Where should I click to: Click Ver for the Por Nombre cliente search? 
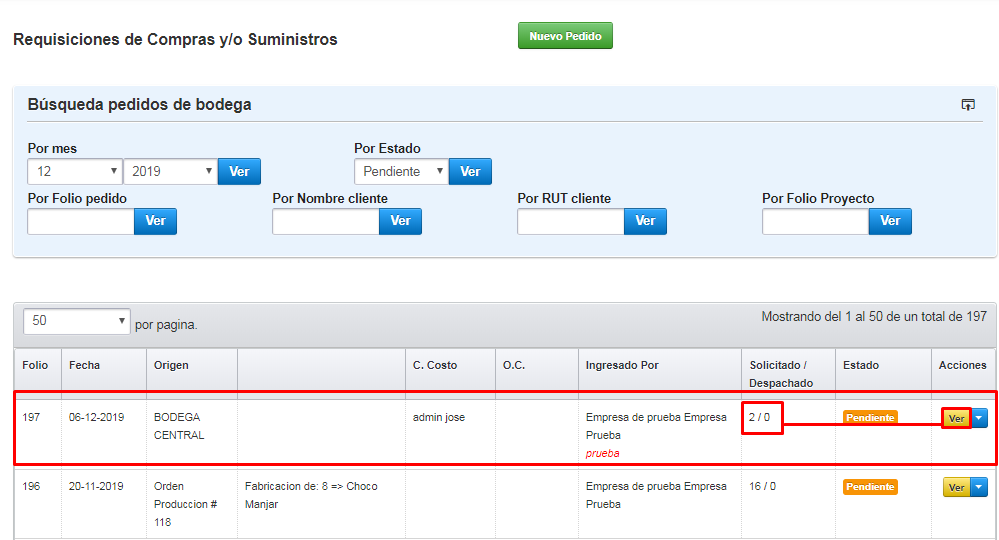pos(400,221)
